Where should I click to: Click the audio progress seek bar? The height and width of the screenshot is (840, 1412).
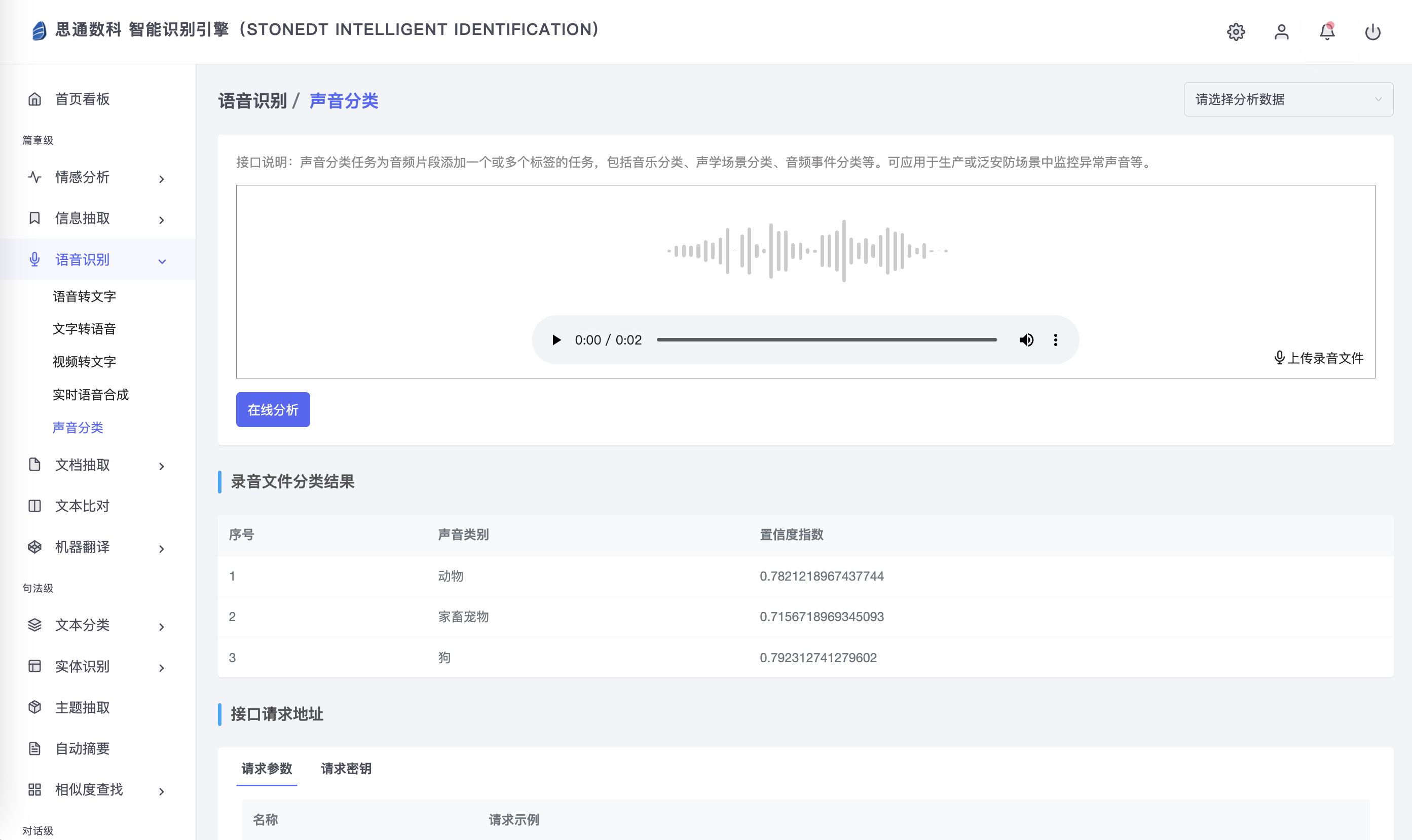(x=827, y=339)
